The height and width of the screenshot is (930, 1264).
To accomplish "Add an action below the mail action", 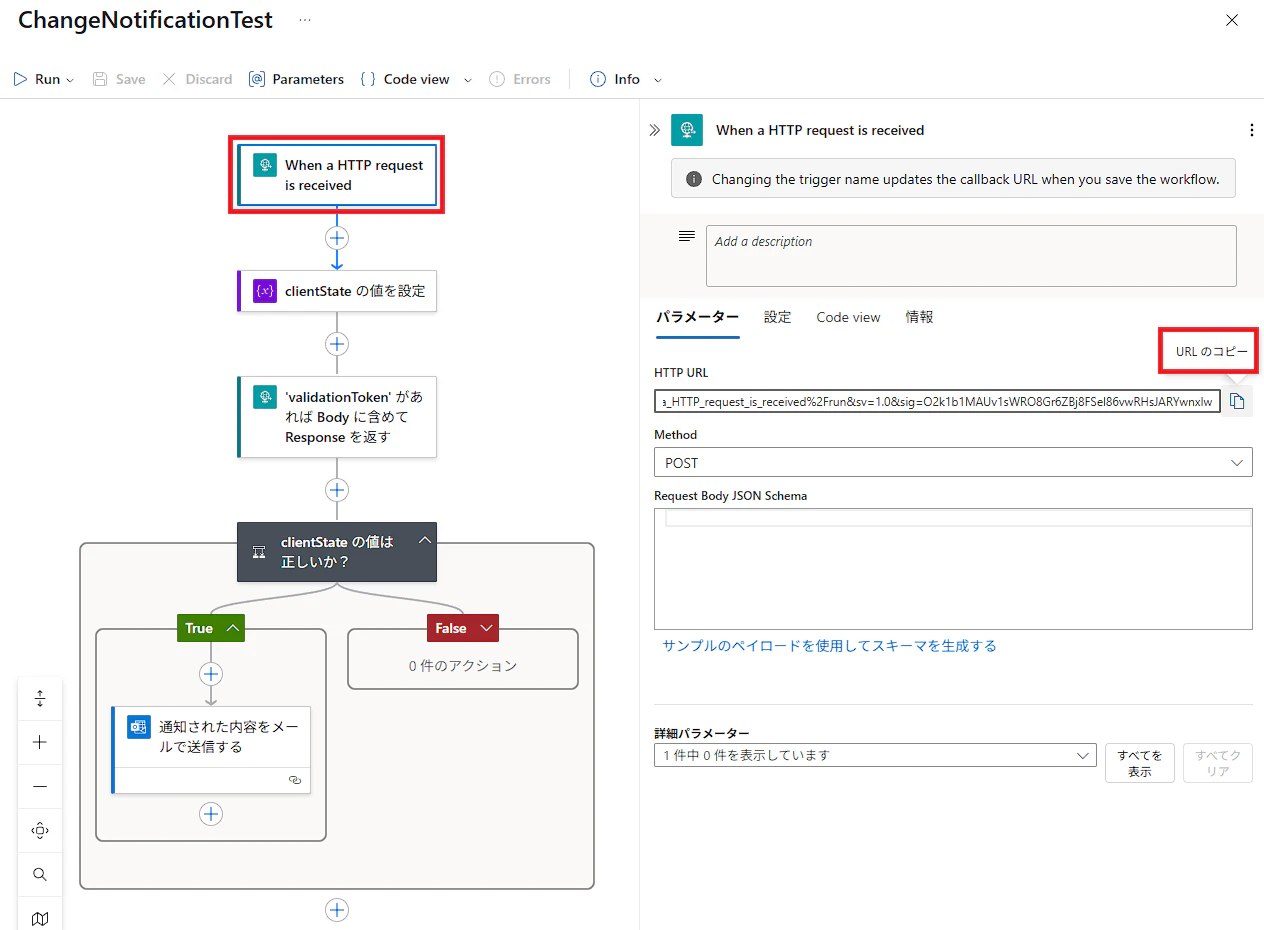I will (x=211, y=814).
